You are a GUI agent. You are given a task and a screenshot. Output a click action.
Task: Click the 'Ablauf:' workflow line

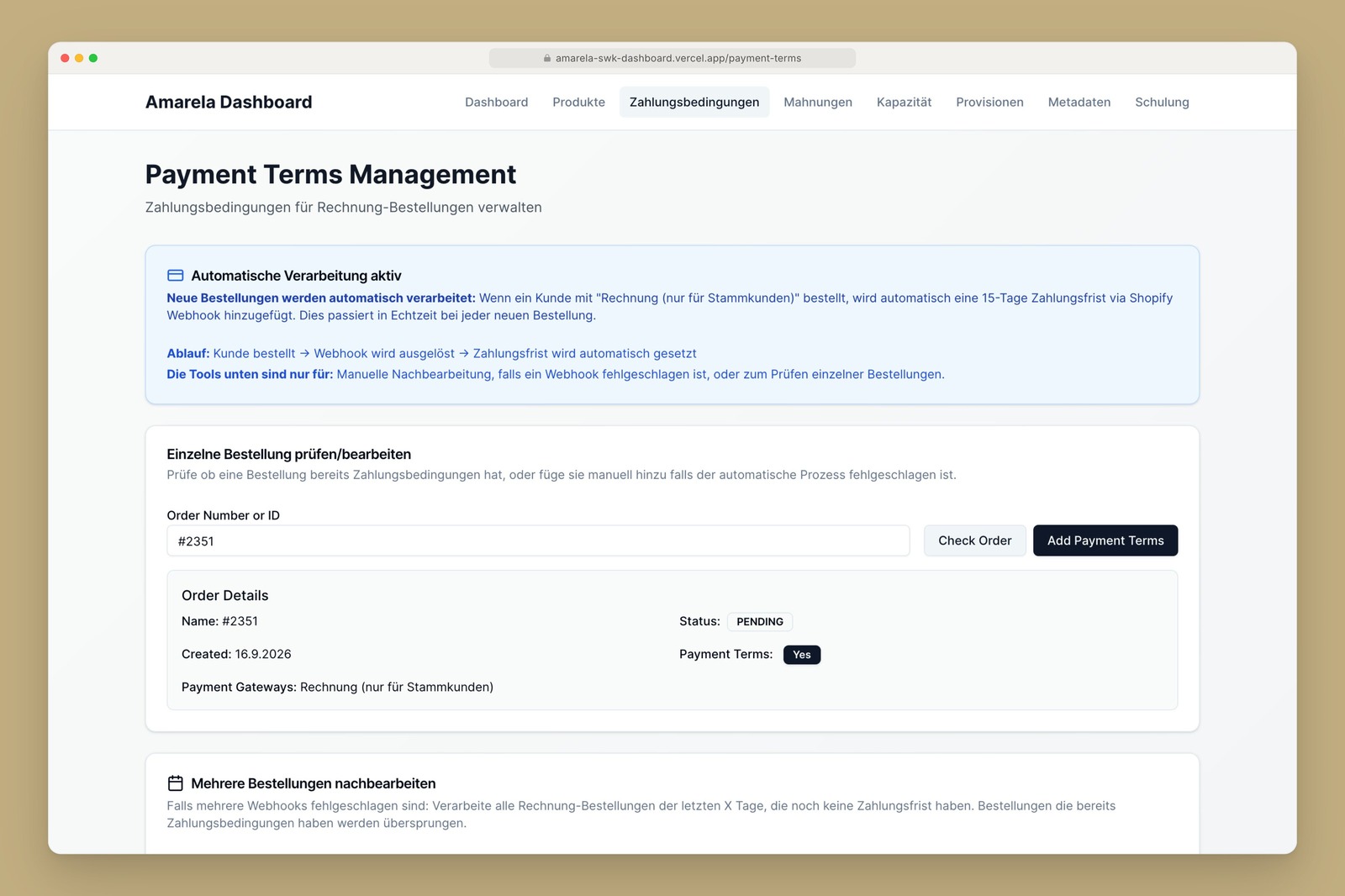point(431,354)
